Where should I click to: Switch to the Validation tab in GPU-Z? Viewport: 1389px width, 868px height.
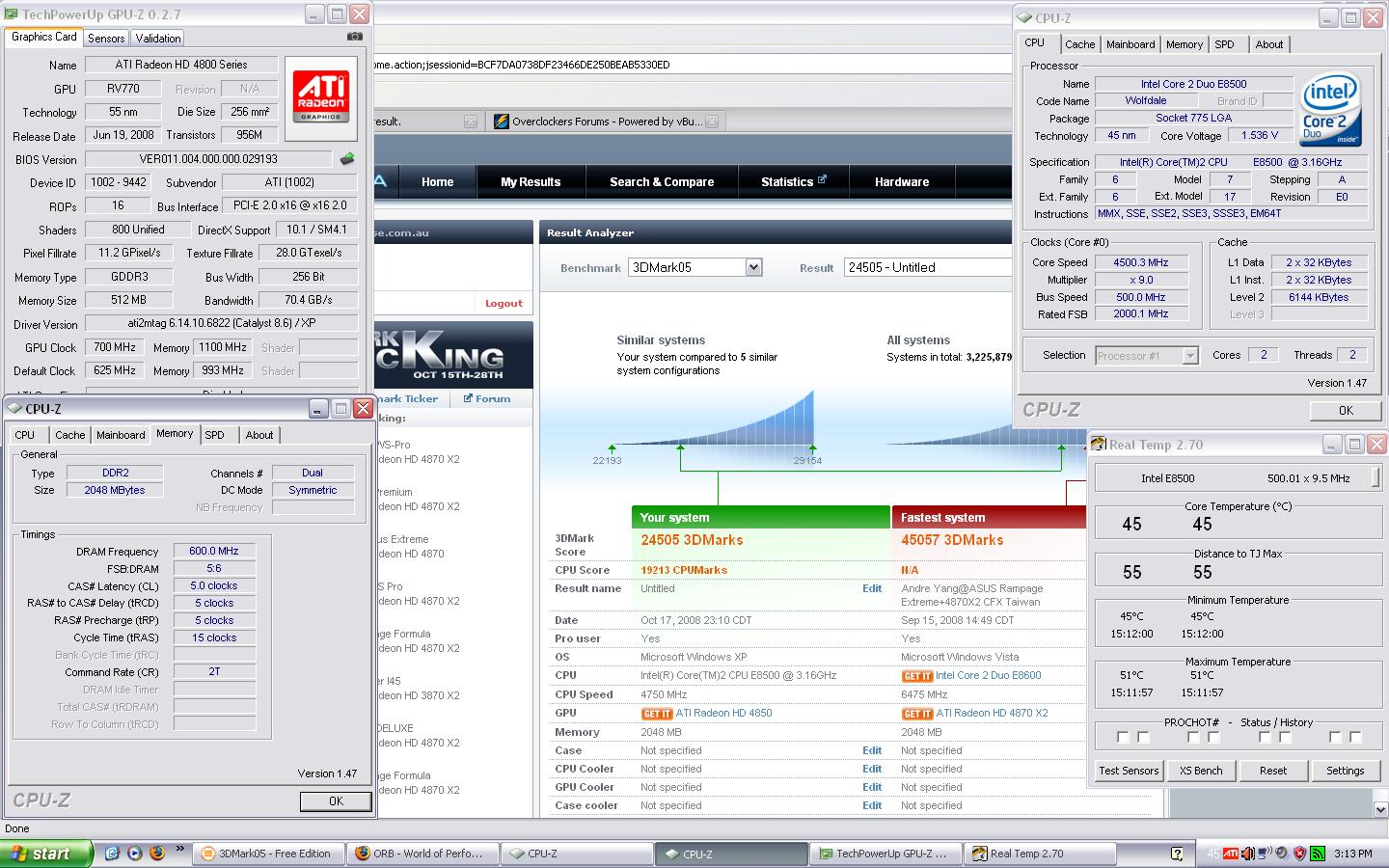pyautogui.click(x=157, y=39)
